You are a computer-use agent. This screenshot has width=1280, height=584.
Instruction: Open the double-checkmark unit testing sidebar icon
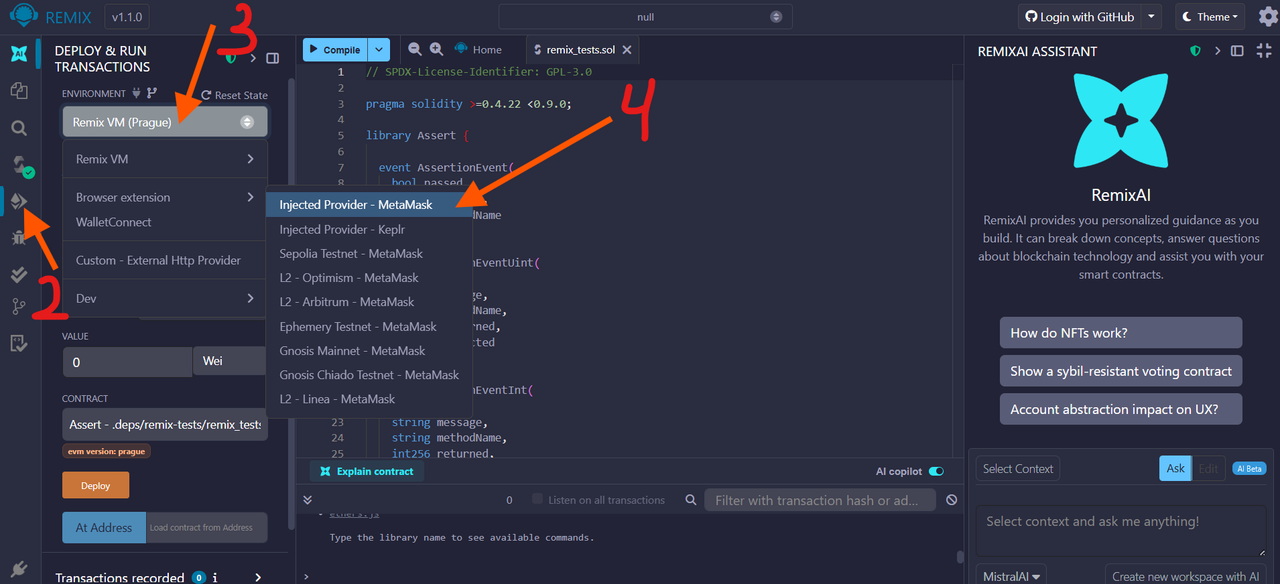tap(18, 273)
